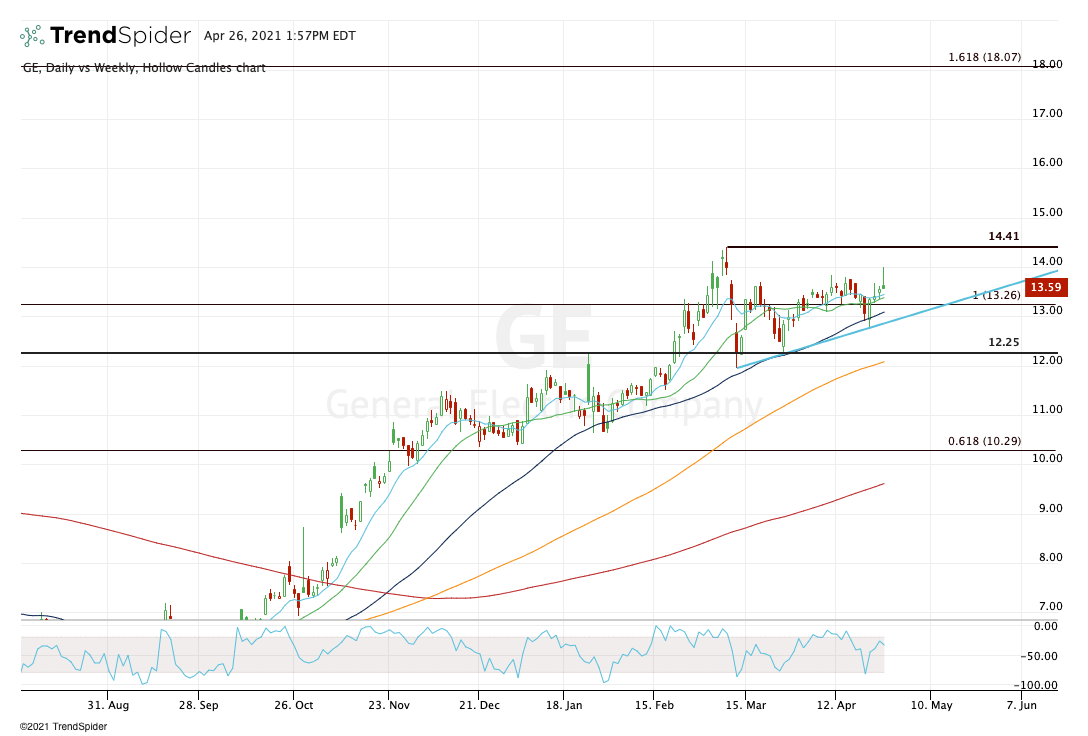Viewport: 1088px width, 736px height.
Task: Select the timestamp Apr 26, 2021 1:57PM EDT
Action: [x=280, y=36]
